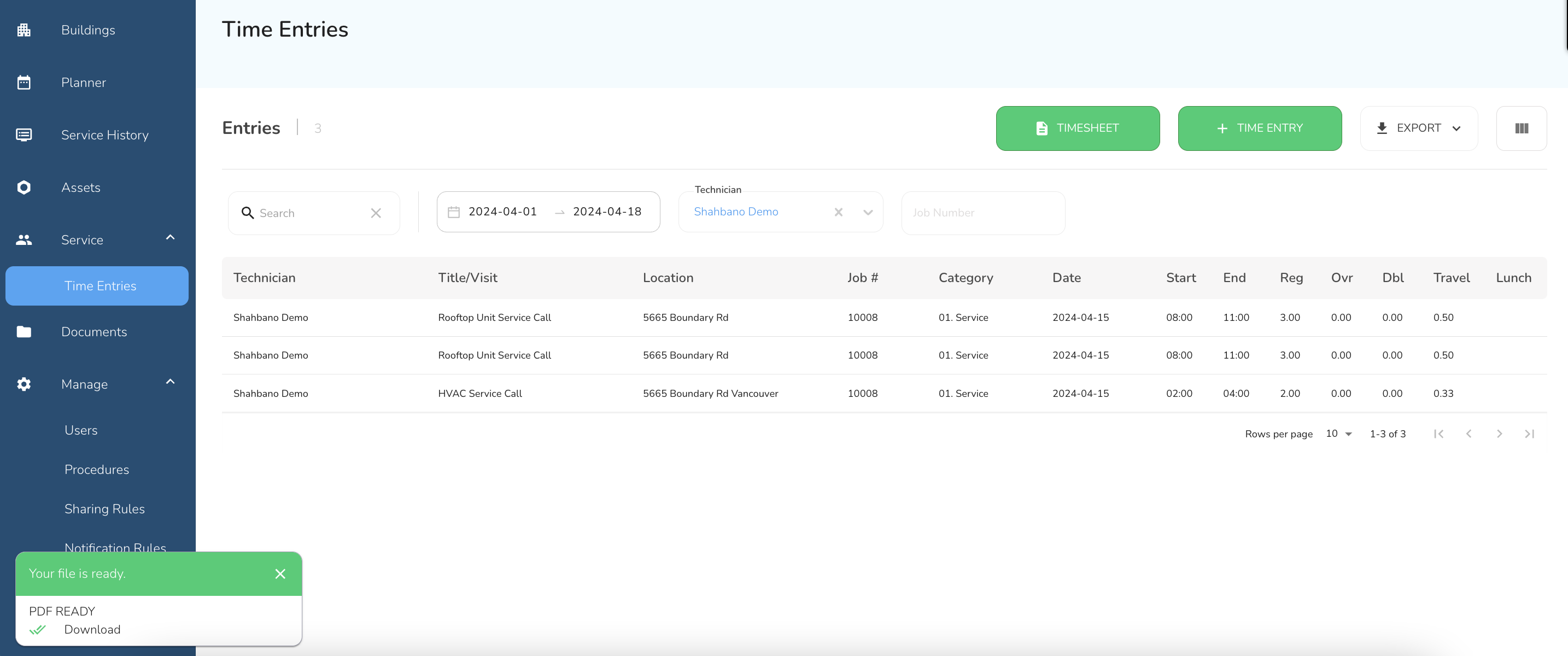Close the 'Your file is ready' notification
This screenshot has width=1568, height=656.
280,574
